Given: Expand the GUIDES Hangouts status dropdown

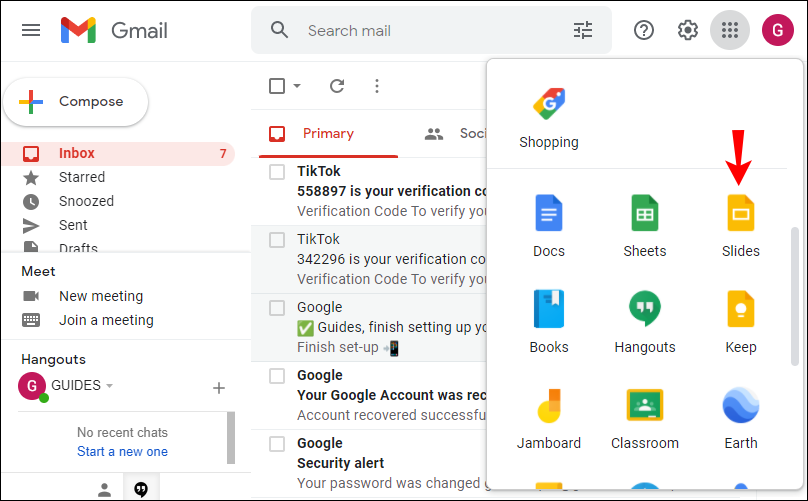Looking at the screenshot, I should 109,386.
